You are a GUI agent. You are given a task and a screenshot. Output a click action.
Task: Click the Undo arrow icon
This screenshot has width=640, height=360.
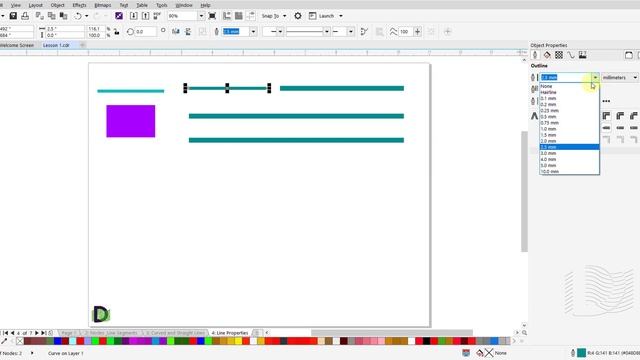pyautogui.click(x=78, y=16)
